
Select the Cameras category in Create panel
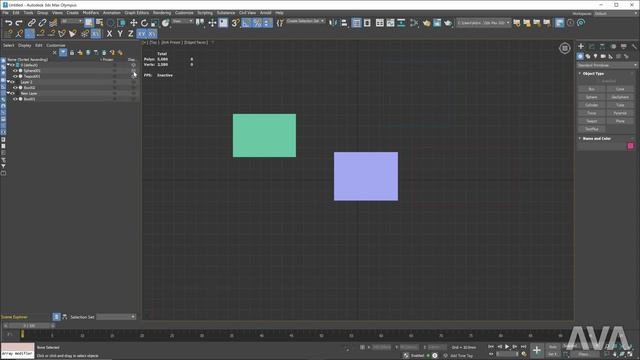tap(603, 56)
